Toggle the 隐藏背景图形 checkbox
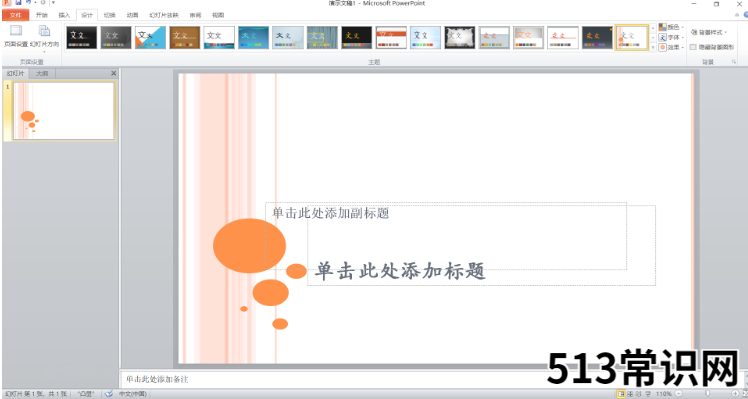Viewport: 748px width, 399px height. click(x=693, y=47)
